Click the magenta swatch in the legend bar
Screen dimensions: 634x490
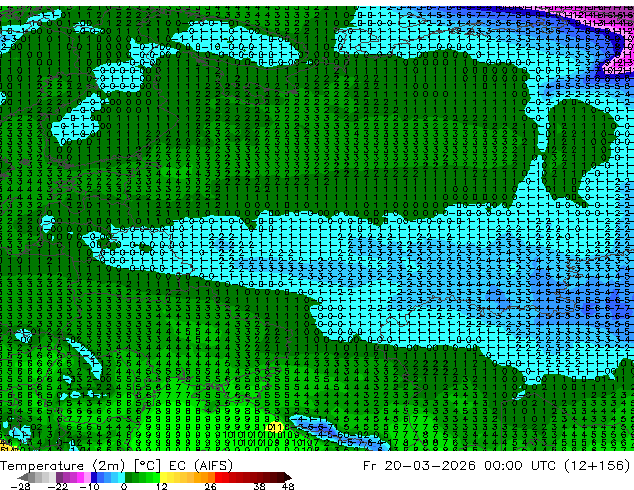(80, 477)
